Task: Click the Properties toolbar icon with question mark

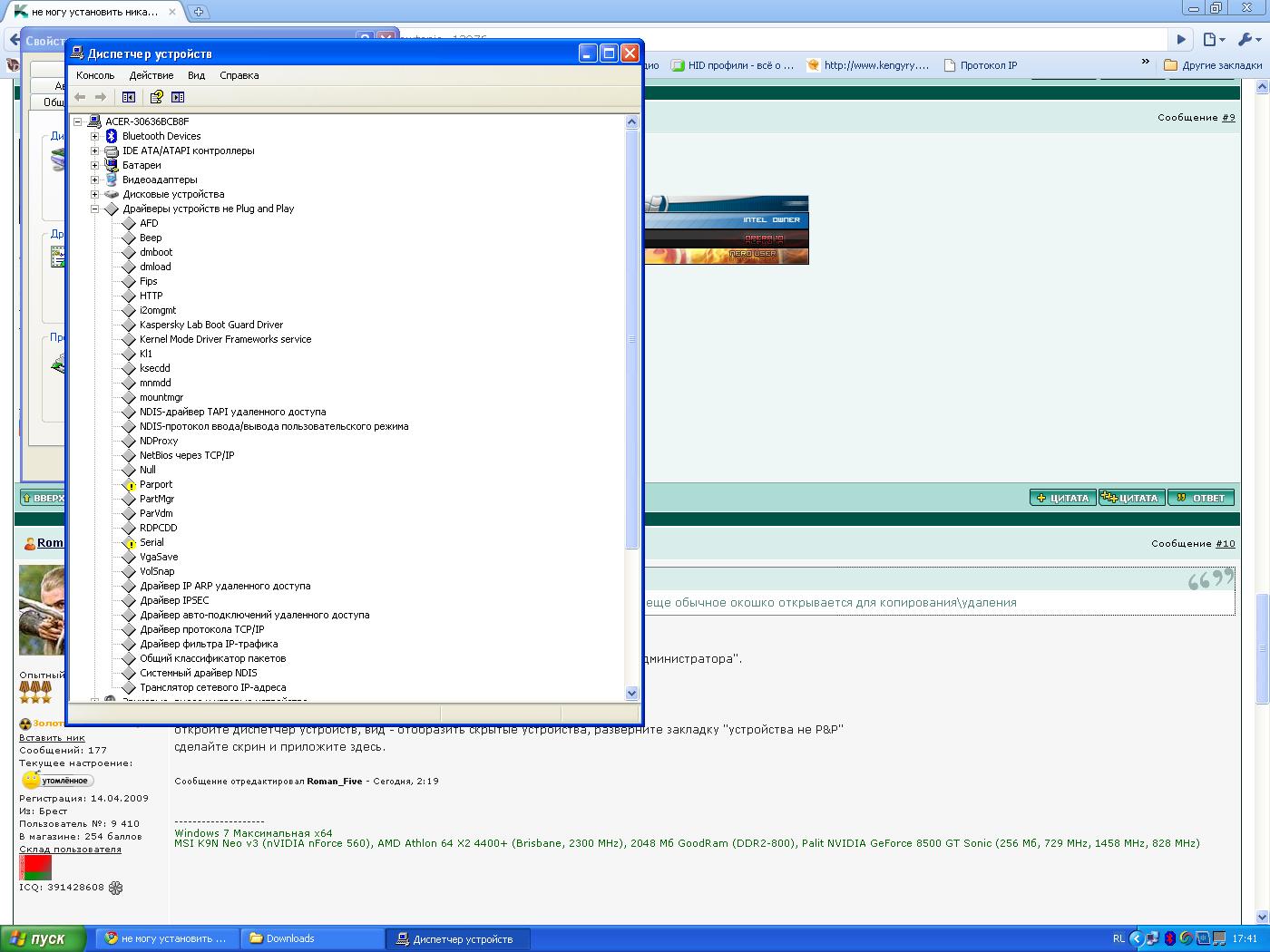Action: coord(156,97)
